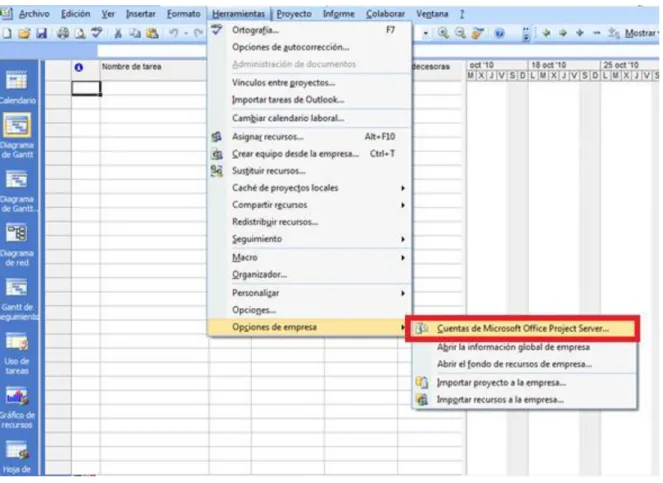The width and height of the screenshot is (663, 483).
Task: Click the Zoom out magnifier icon
Action: pyautogui.click(x=460, y=33)
